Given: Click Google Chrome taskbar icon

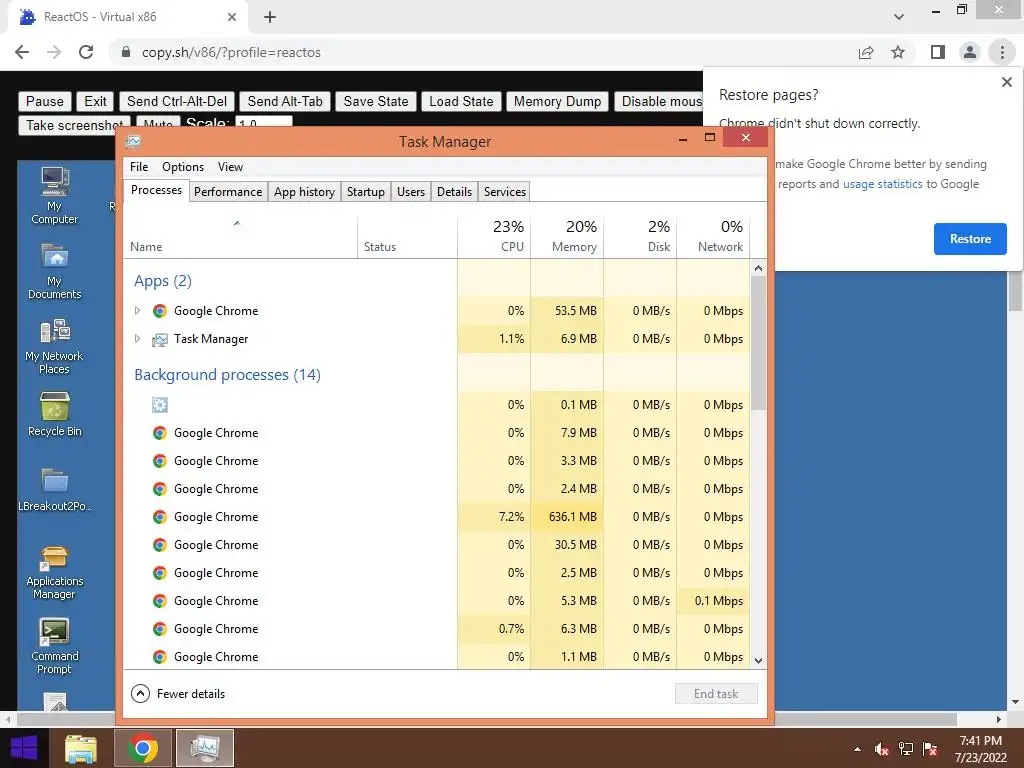Looking at the screenshot, I should [142, 748].
